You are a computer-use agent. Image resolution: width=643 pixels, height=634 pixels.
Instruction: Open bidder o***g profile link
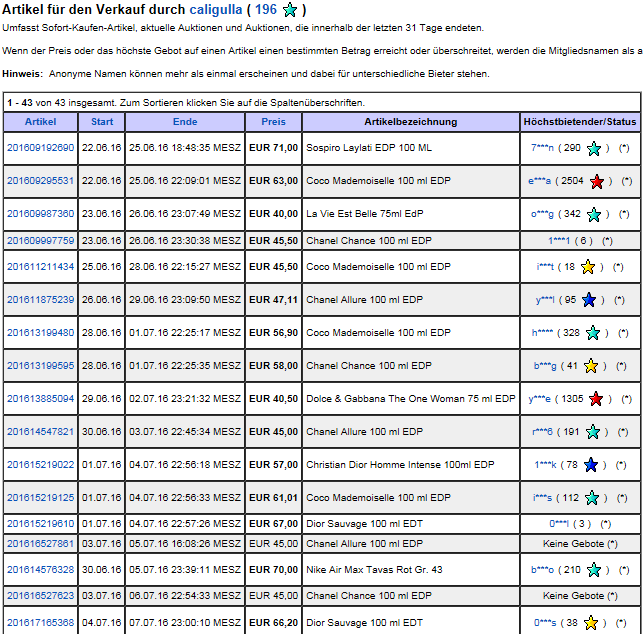[542, 214]
